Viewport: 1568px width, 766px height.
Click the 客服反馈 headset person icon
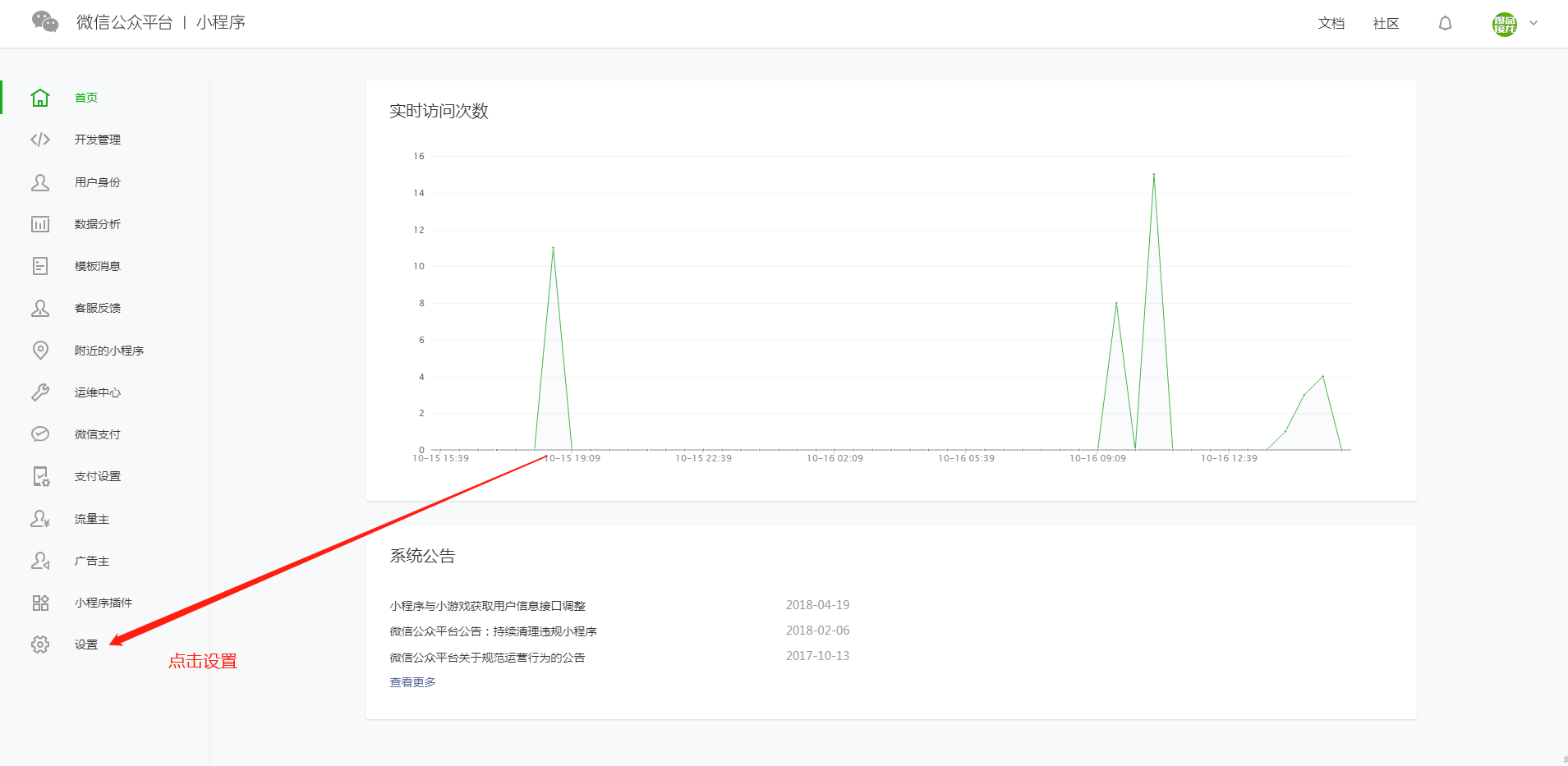click(x=40, y=308)
